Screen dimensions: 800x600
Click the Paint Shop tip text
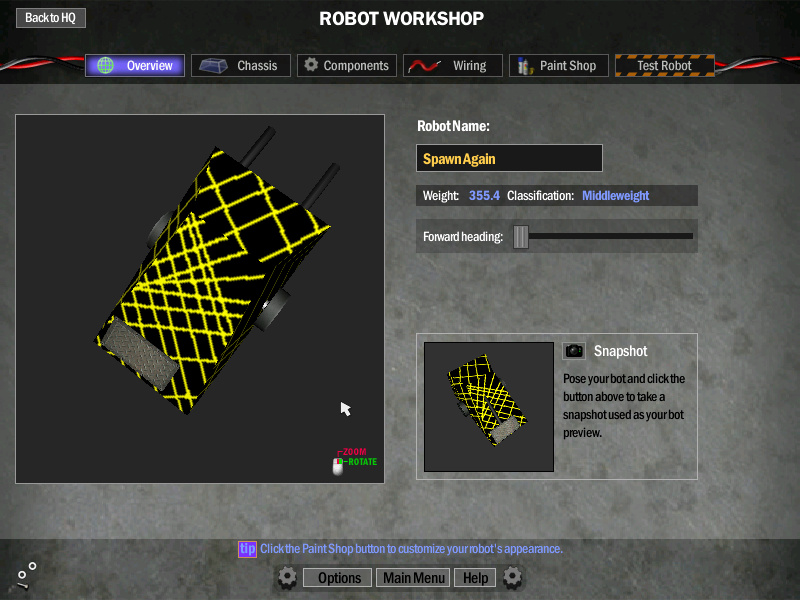(x=411, y=549)
